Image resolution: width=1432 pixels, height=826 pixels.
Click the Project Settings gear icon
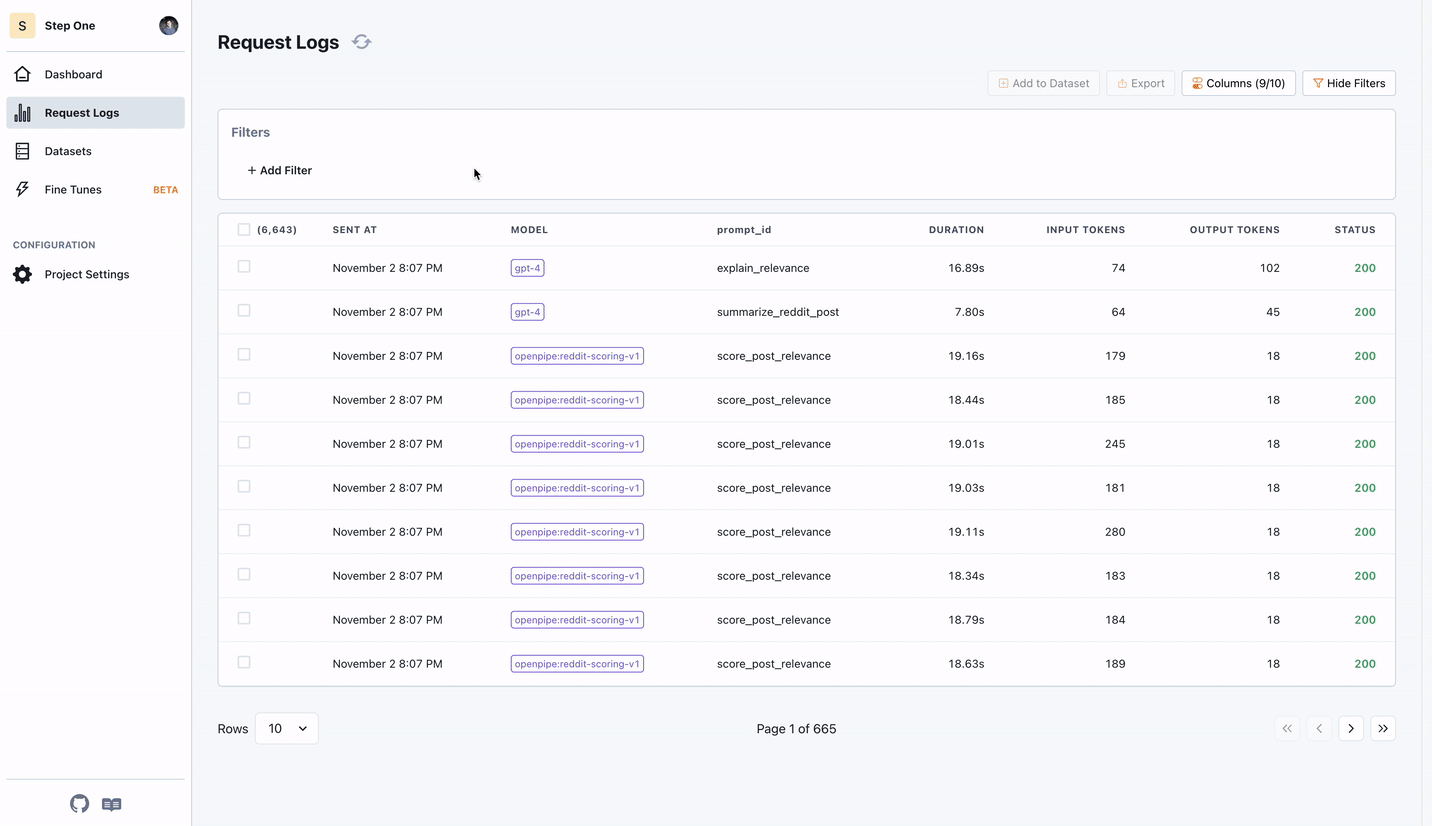pos(22,274)
